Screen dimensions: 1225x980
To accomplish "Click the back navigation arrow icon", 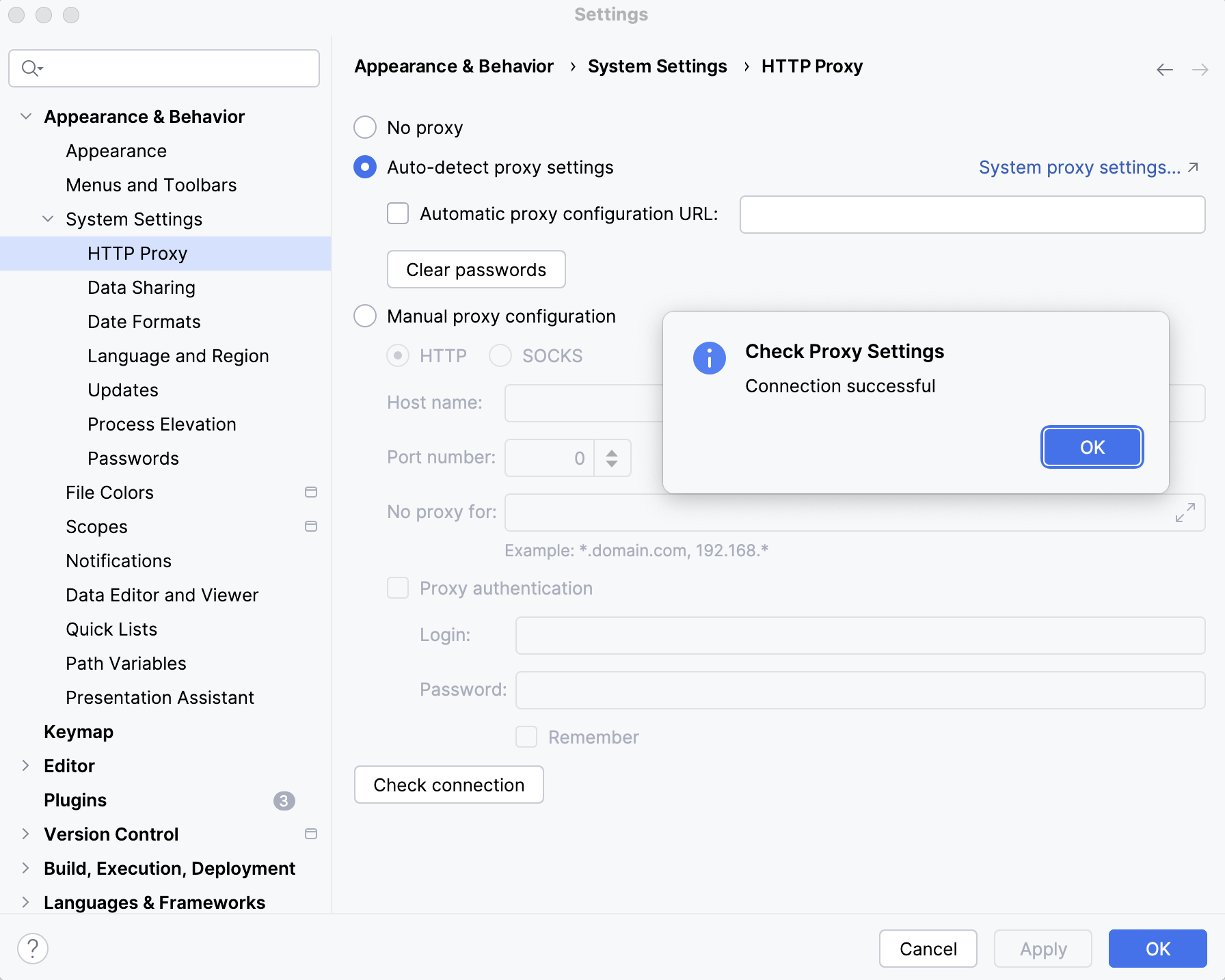I will pyautogui.click(x=1164, y=70).
